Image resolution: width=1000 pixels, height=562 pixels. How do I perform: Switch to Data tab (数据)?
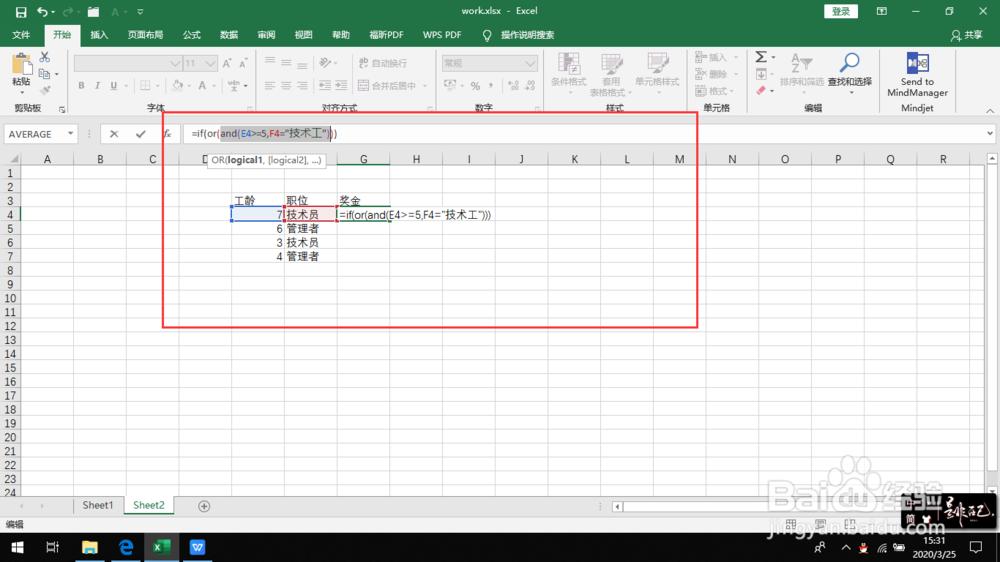[x=229, y=35]
